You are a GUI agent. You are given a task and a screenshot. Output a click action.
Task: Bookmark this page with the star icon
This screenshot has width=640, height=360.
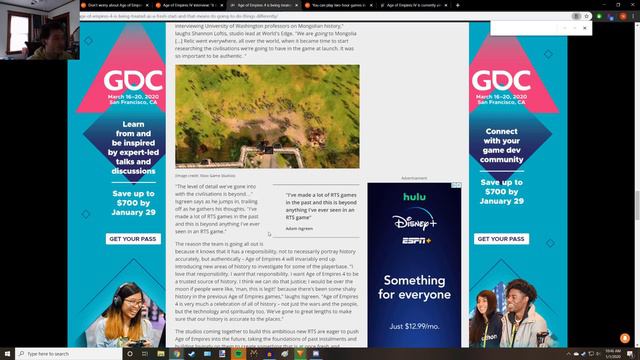click(587, 16)
